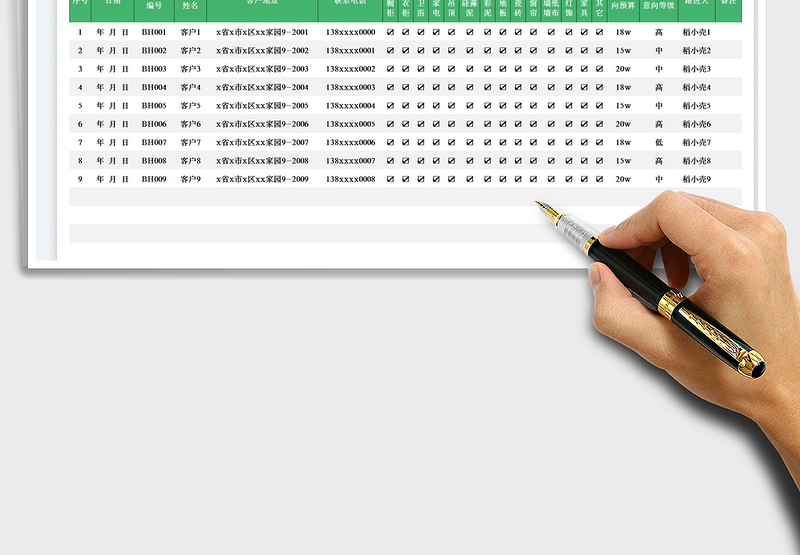Select budget cell 15w in row BH002
Viewport: 800px width, 555px height.
[x=623, y=51]
